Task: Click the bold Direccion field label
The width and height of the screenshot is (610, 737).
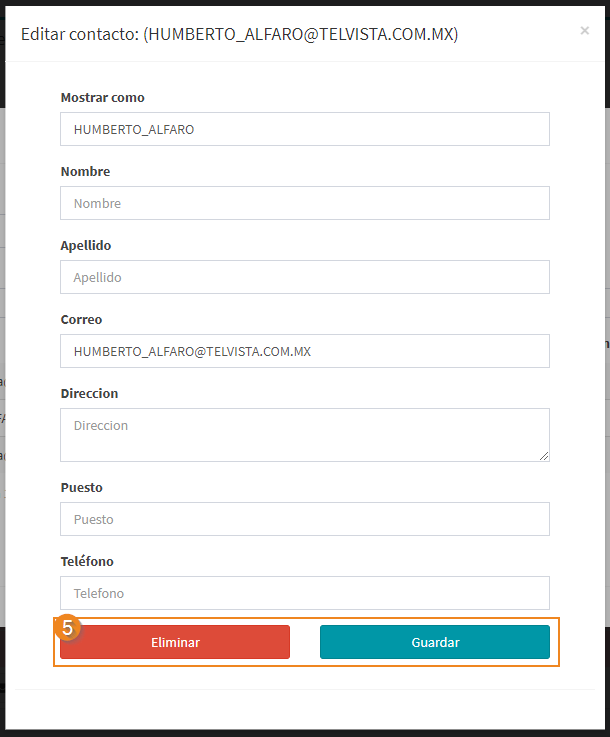Action: 89,393
